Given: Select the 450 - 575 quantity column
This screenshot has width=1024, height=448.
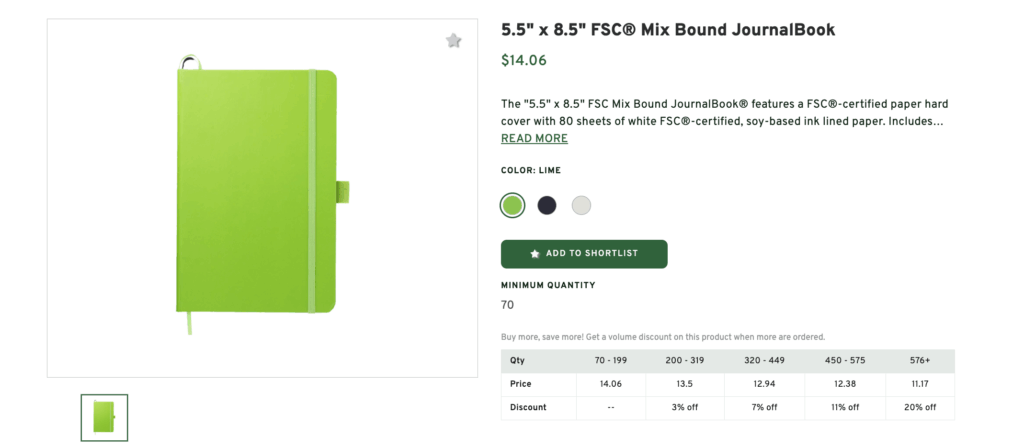Looking at the screenshot, I should [839, 360].
